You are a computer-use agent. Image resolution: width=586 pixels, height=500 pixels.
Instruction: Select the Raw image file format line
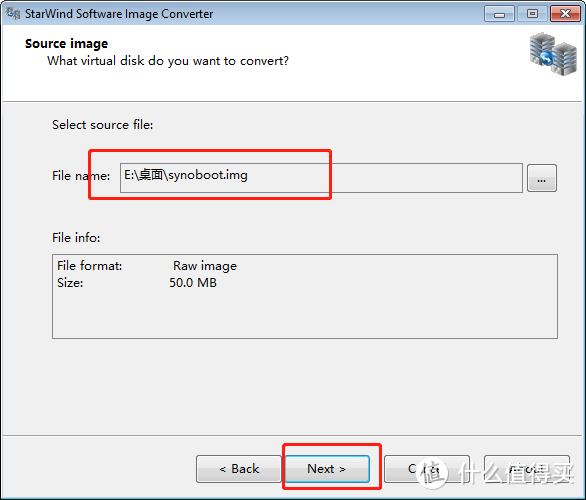(x=147, y=266)
